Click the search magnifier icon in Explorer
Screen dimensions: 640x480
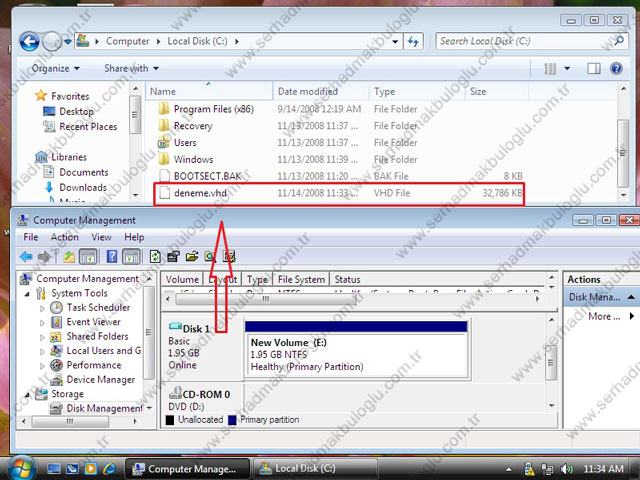coord(619,41)
